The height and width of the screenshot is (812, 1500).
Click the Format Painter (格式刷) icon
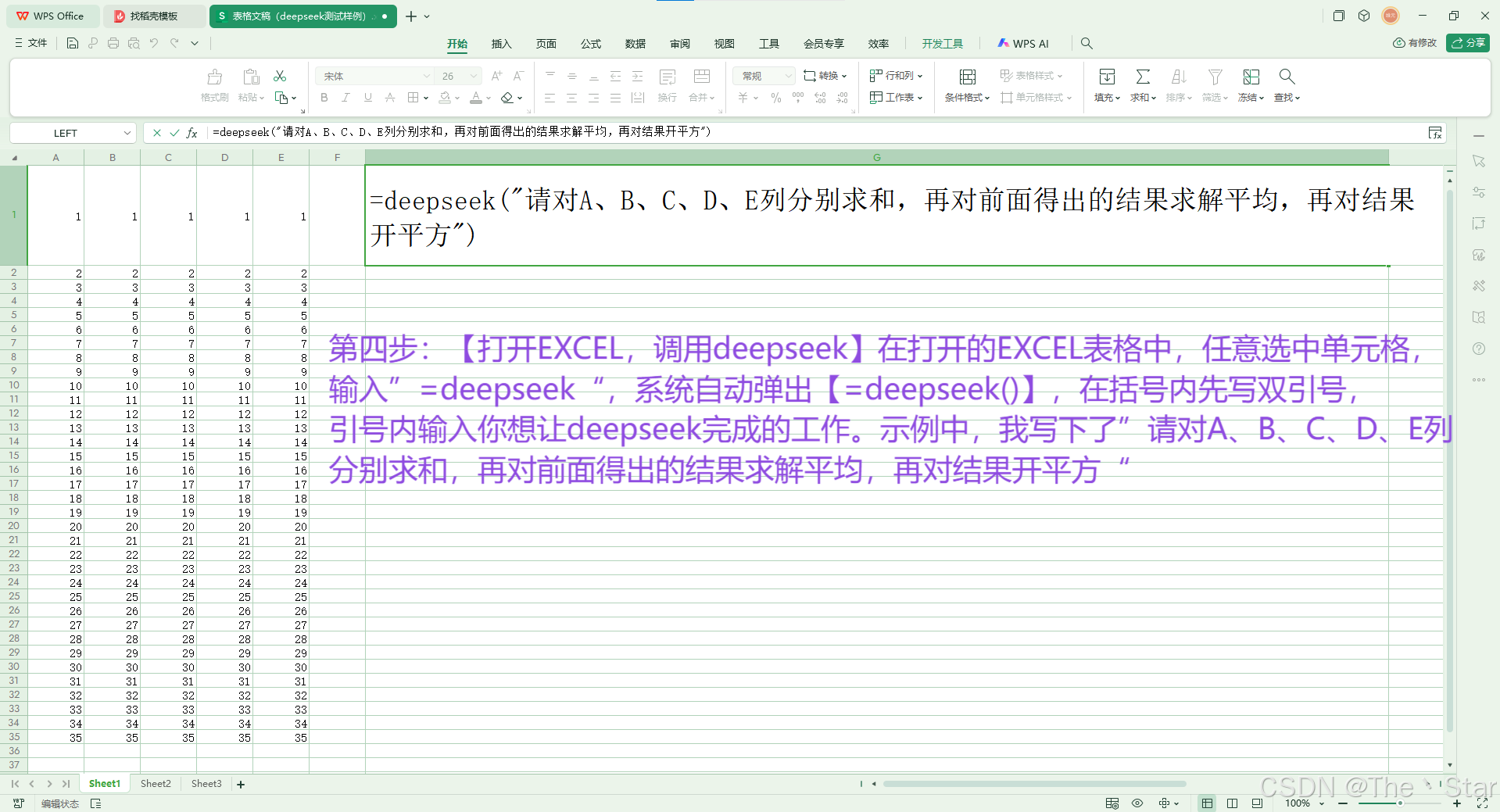(x=215, y=77)
